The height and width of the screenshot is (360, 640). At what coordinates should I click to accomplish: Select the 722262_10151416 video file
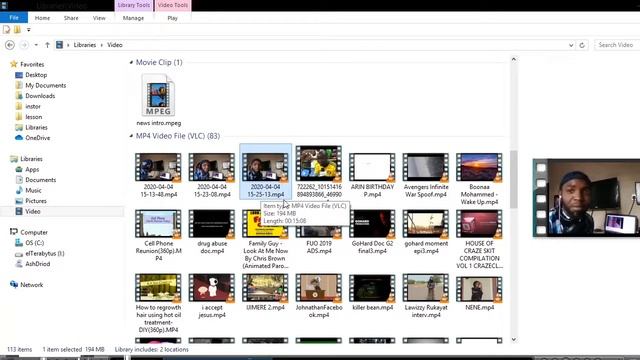point(319,172)
